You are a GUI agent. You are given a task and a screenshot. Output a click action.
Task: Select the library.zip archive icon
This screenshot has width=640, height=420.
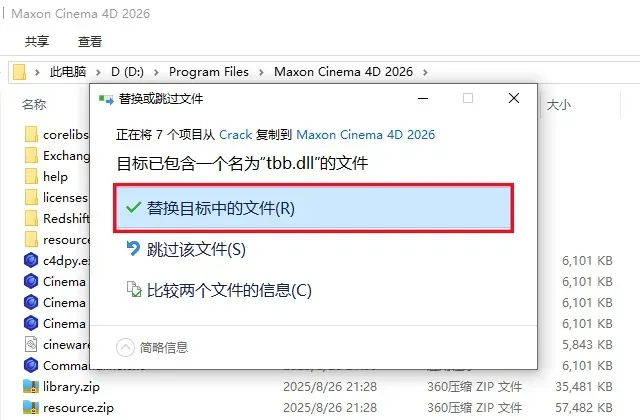coord(31,386)
